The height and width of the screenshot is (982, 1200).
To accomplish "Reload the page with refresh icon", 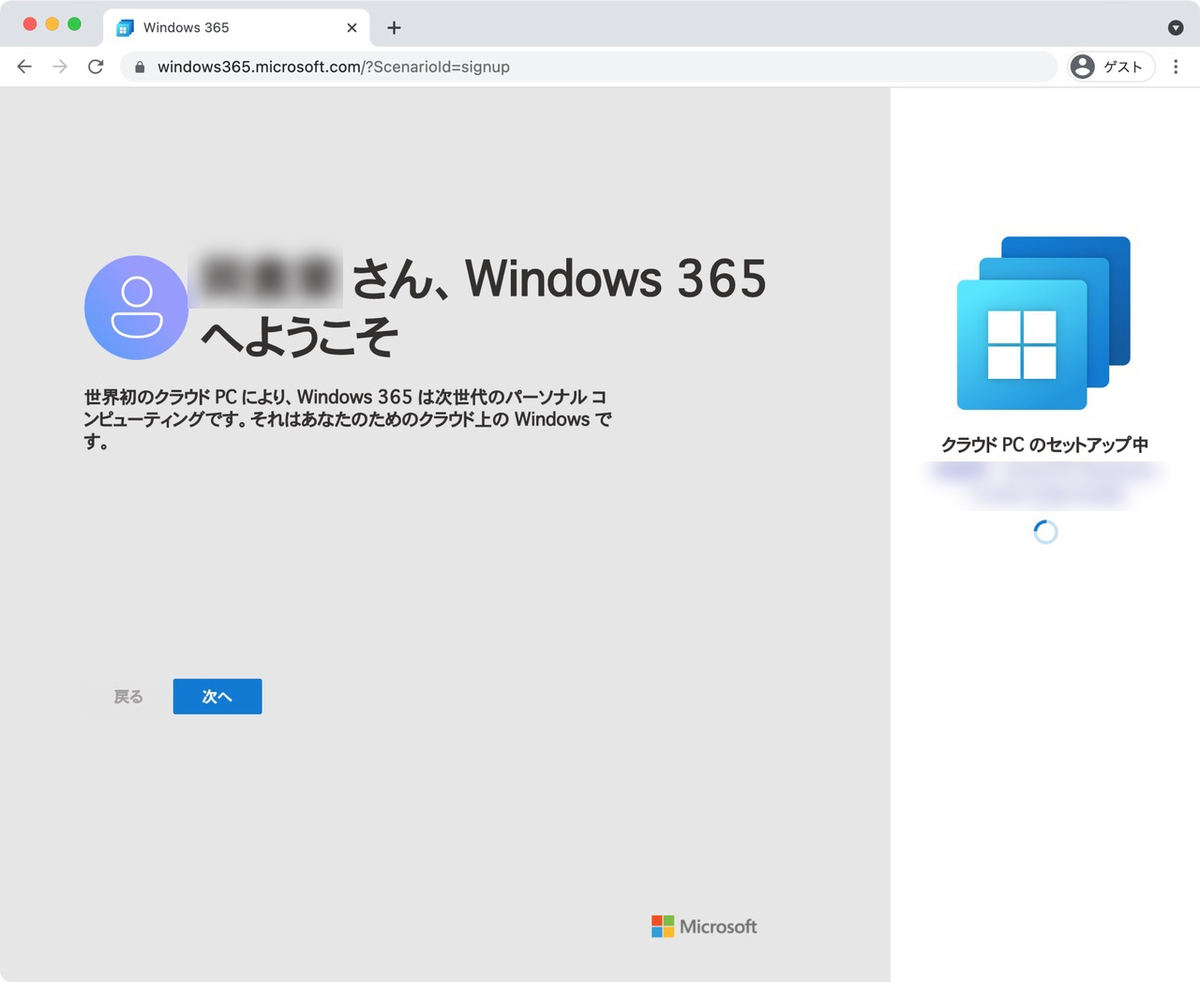I will pyautogui.click(x=95, y=67).
